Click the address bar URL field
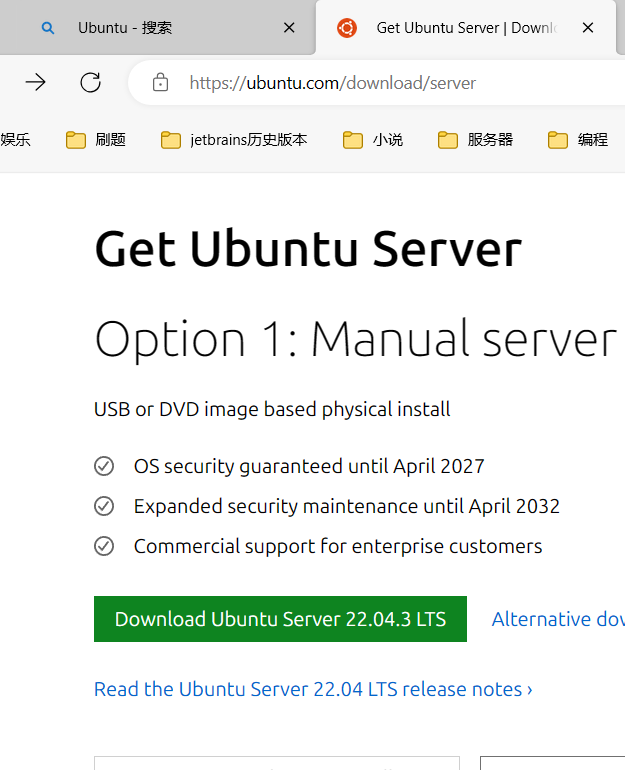 pyautogui.click(x=380, y=83)
